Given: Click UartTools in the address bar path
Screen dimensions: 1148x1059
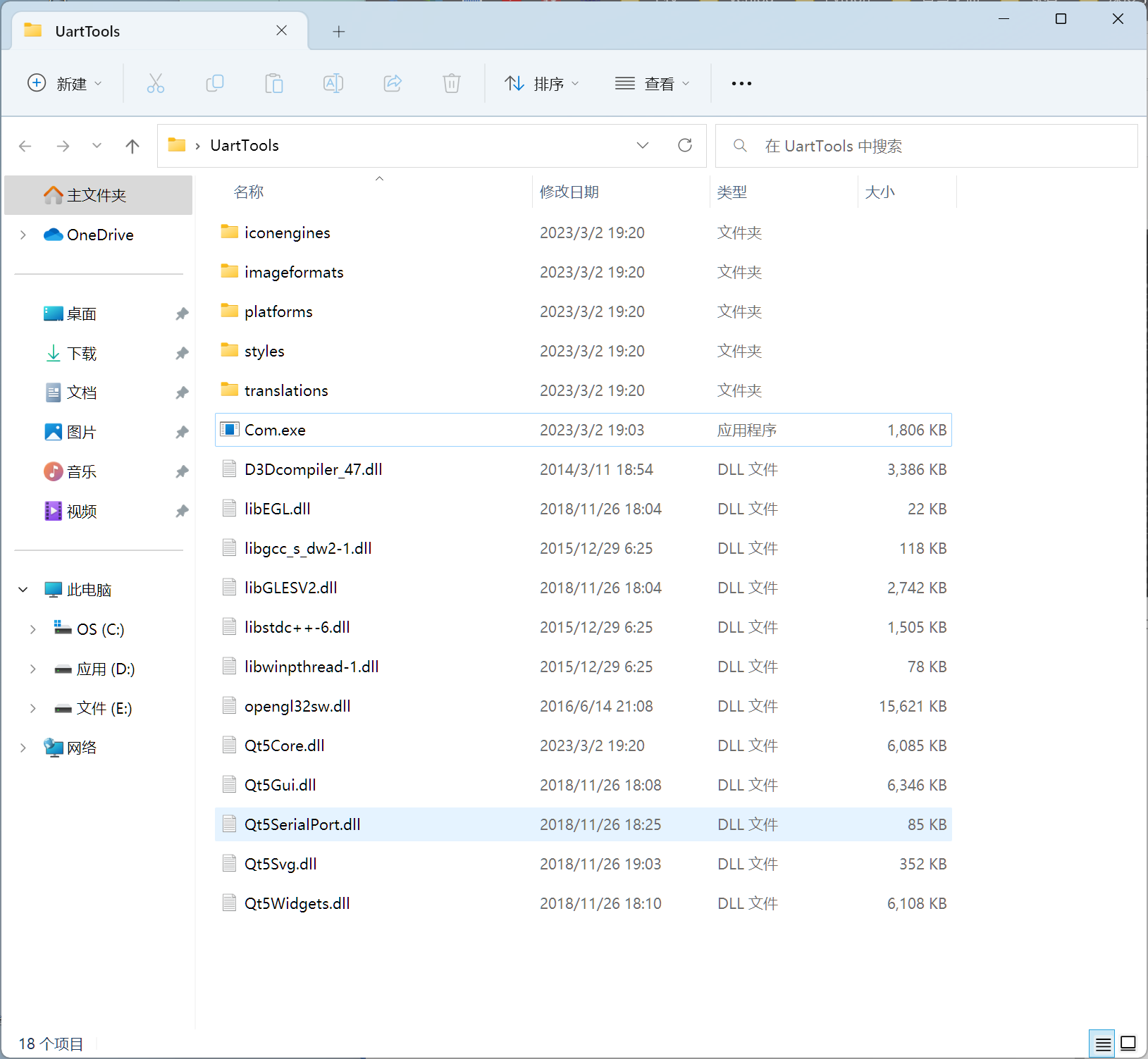Looking at the screenshot, I should coord(245,145).
